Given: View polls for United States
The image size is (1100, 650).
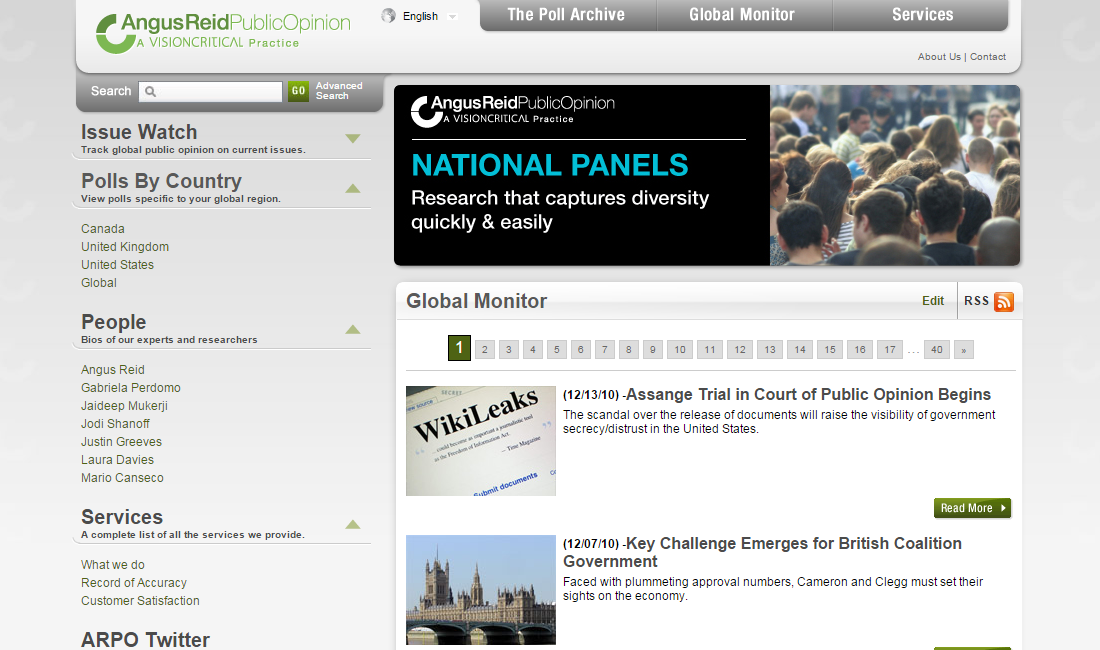Looking at the screenshot, I should [117, 265].
